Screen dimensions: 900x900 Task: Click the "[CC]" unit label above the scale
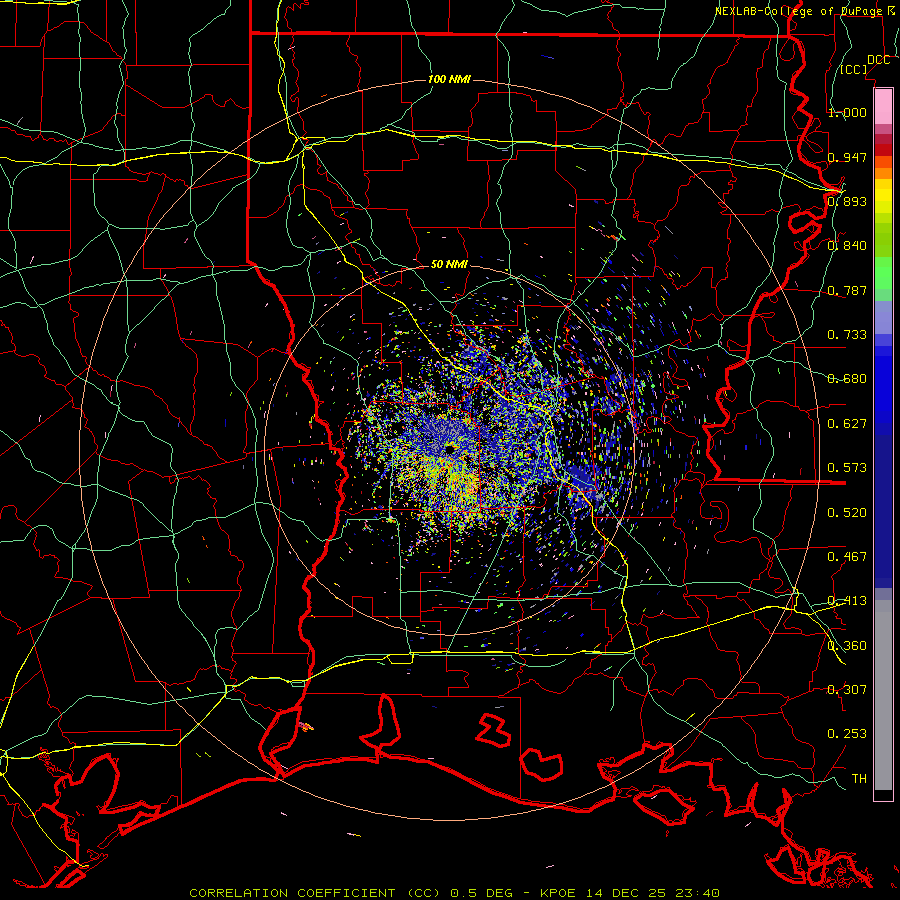[854, 69]
